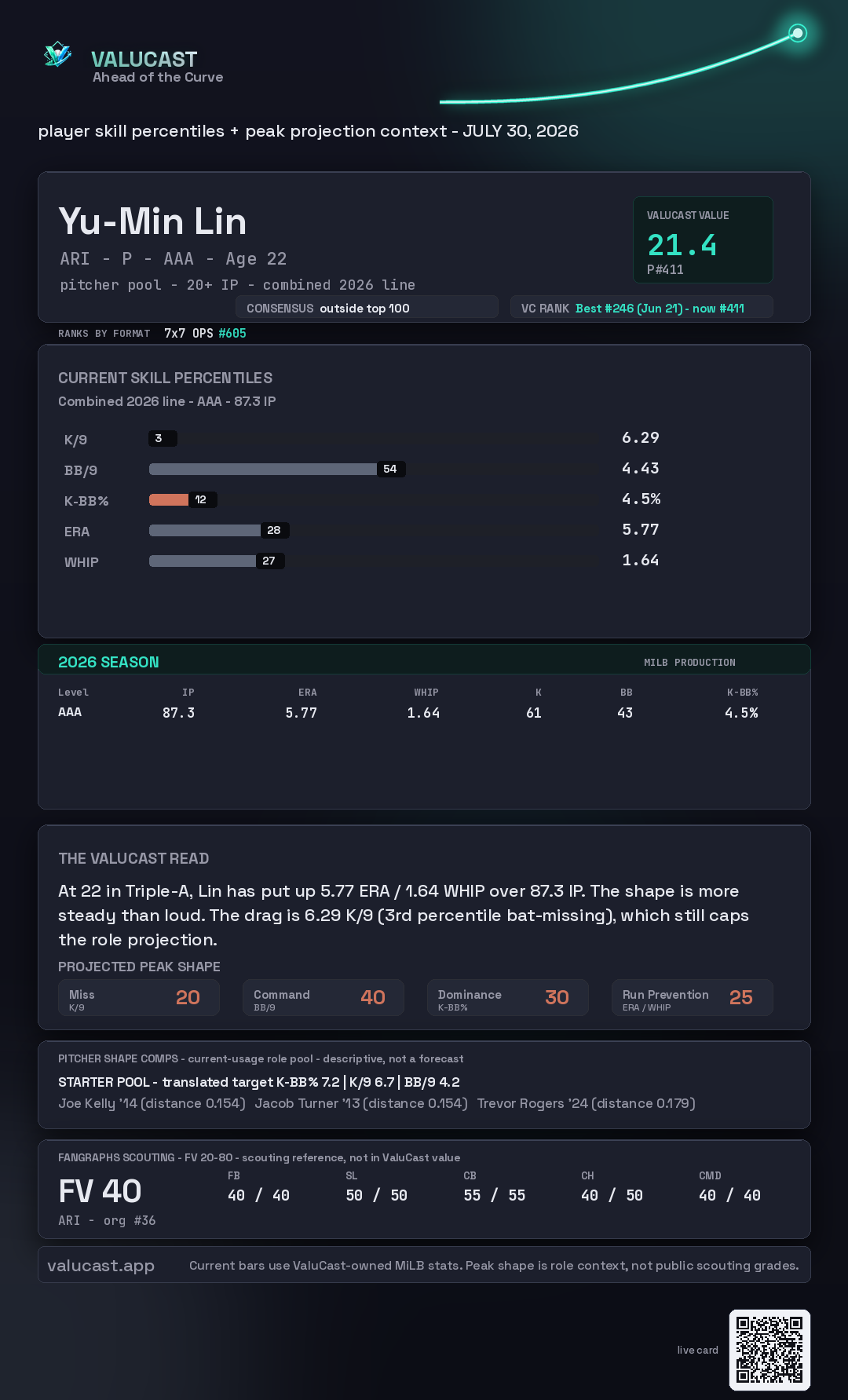
Task: Click the Dominance K-BB% tile
Action: pos(508,997)
